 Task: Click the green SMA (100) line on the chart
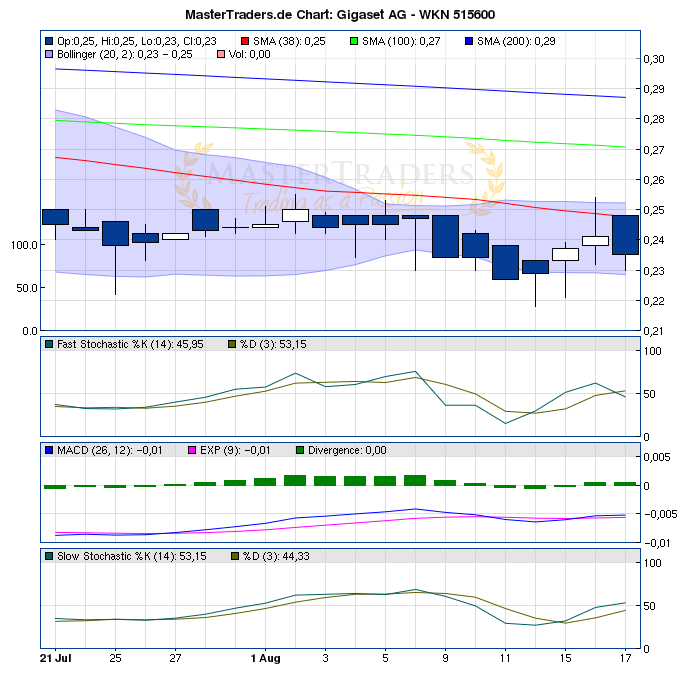[340, 132]
